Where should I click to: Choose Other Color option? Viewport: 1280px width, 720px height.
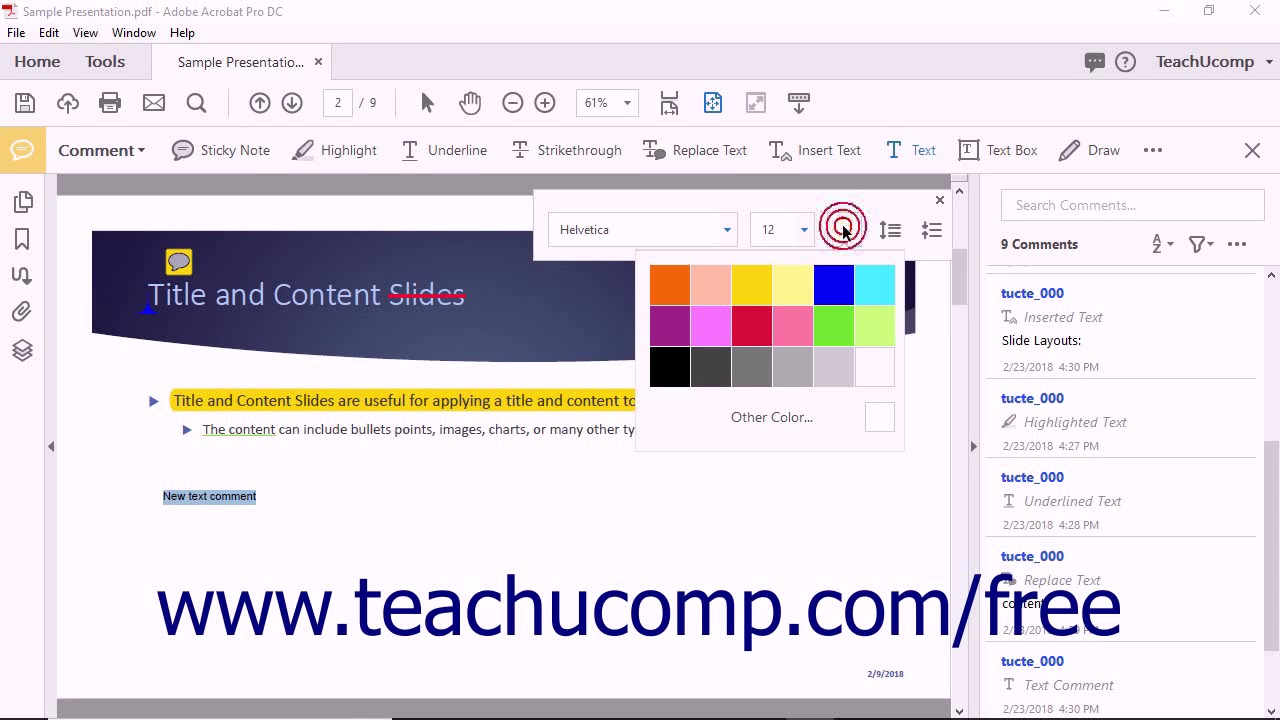[x=772, y=417]
